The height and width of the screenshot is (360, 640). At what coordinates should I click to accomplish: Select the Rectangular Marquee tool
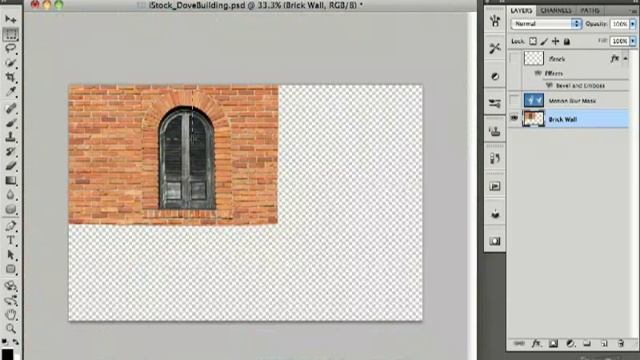coord(11,34)
